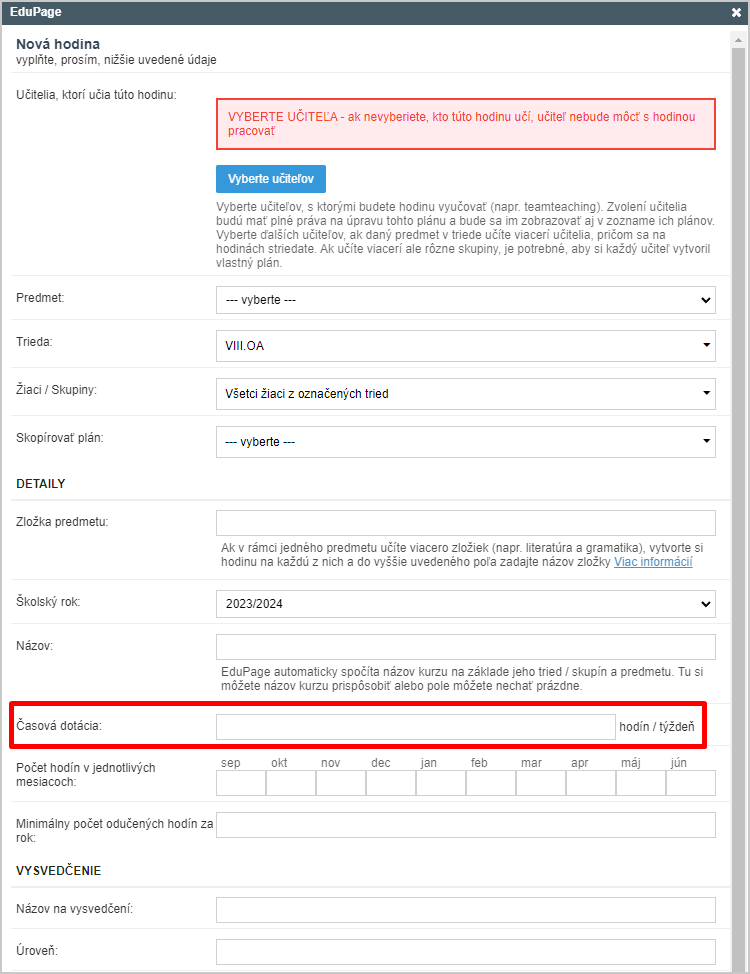Expand the Žiaci / Skupiny dropdown

465,394
